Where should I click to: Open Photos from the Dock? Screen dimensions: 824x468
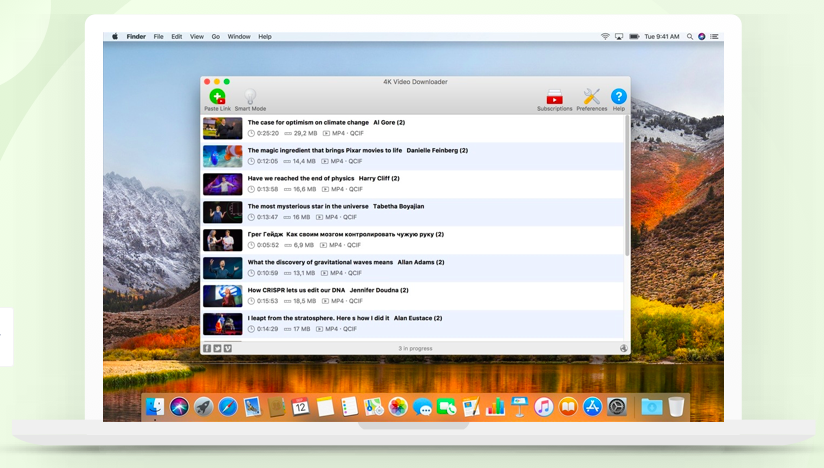point(398,407)
